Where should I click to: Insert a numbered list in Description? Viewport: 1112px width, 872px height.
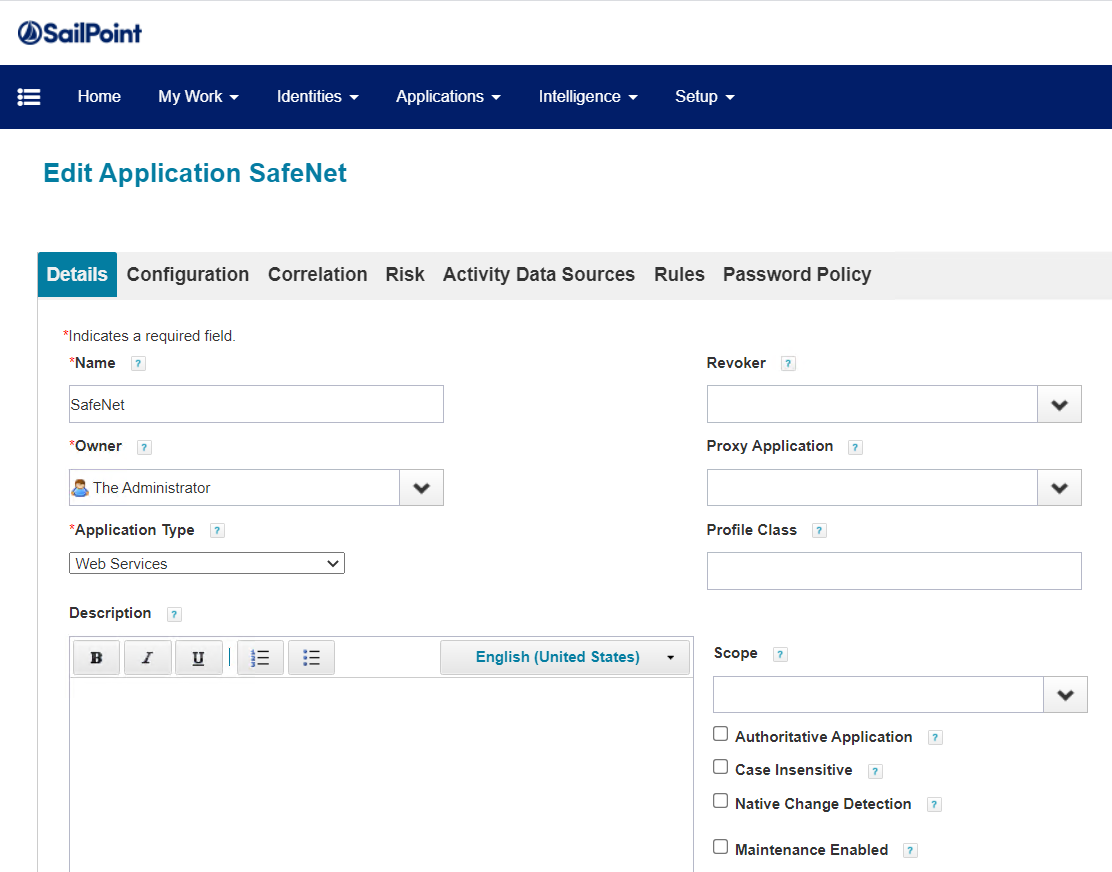(x=260, y=658)
